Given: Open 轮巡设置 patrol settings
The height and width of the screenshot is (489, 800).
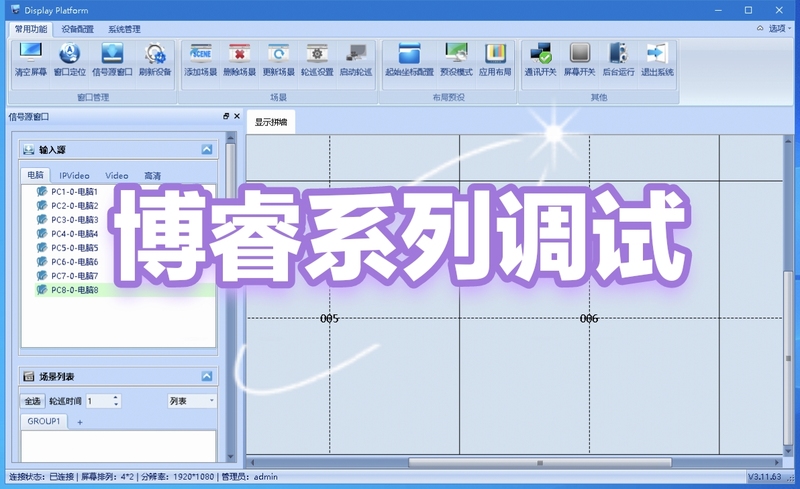Looking at the screenshot, I should pos(317,60).
